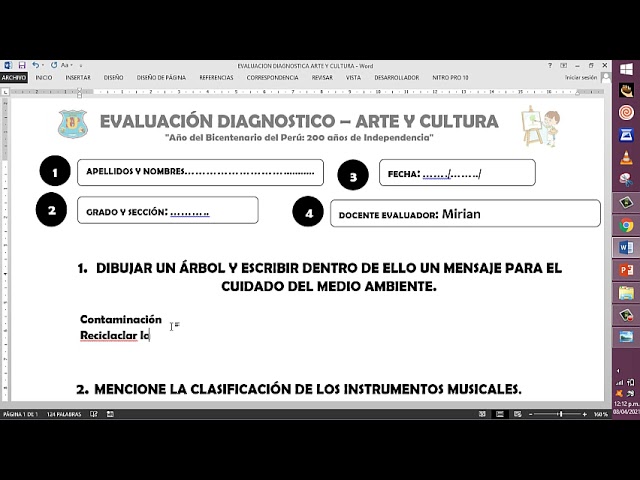Click the GRADO Y SECCIÓN text box

[x=168, y=210]
